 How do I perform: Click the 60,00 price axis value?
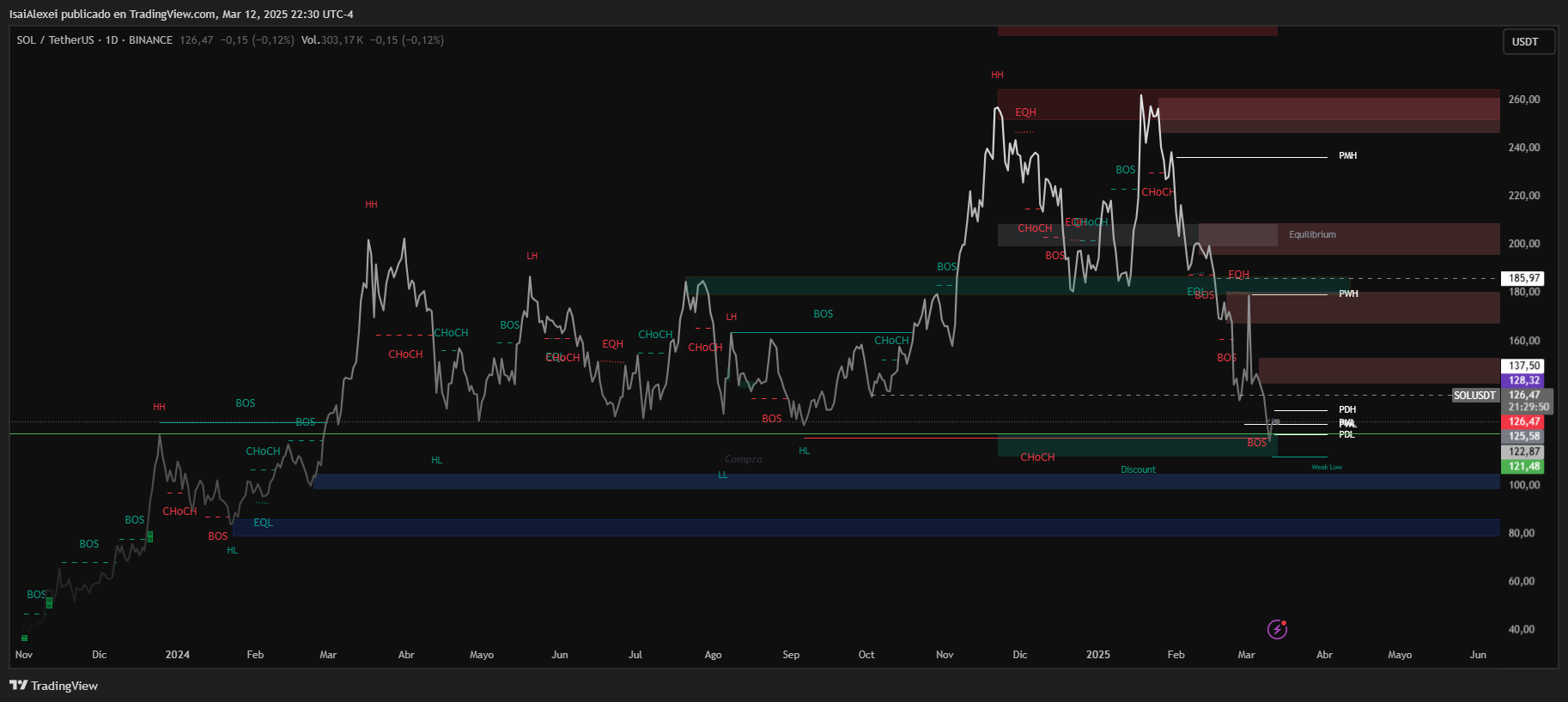1521,581
